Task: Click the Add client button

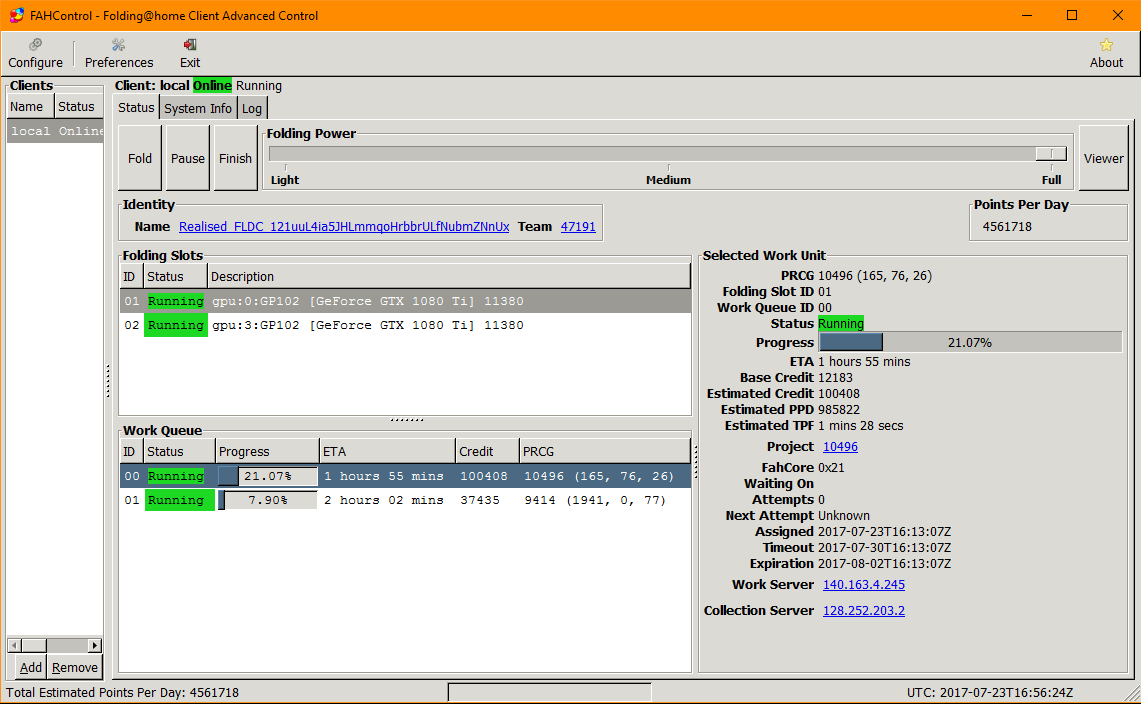Action: (x=31, y=668)
